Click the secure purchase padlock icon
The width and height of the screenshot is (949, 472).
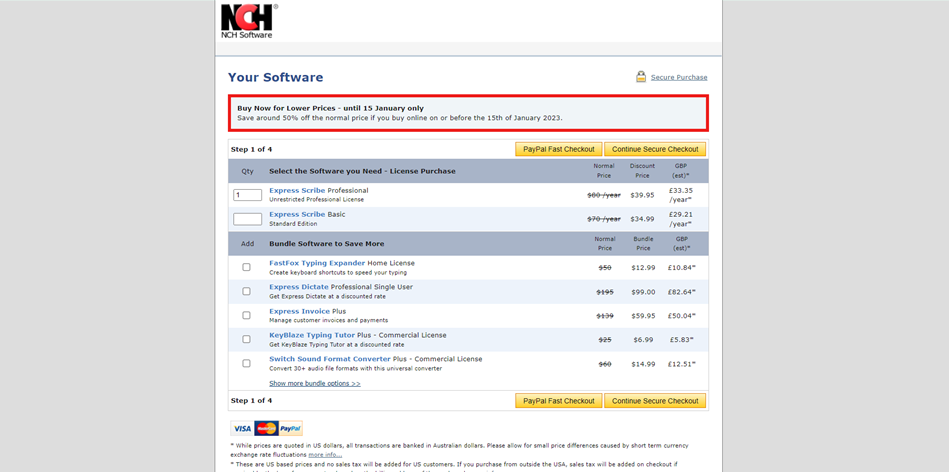click(x=641, y=77)
